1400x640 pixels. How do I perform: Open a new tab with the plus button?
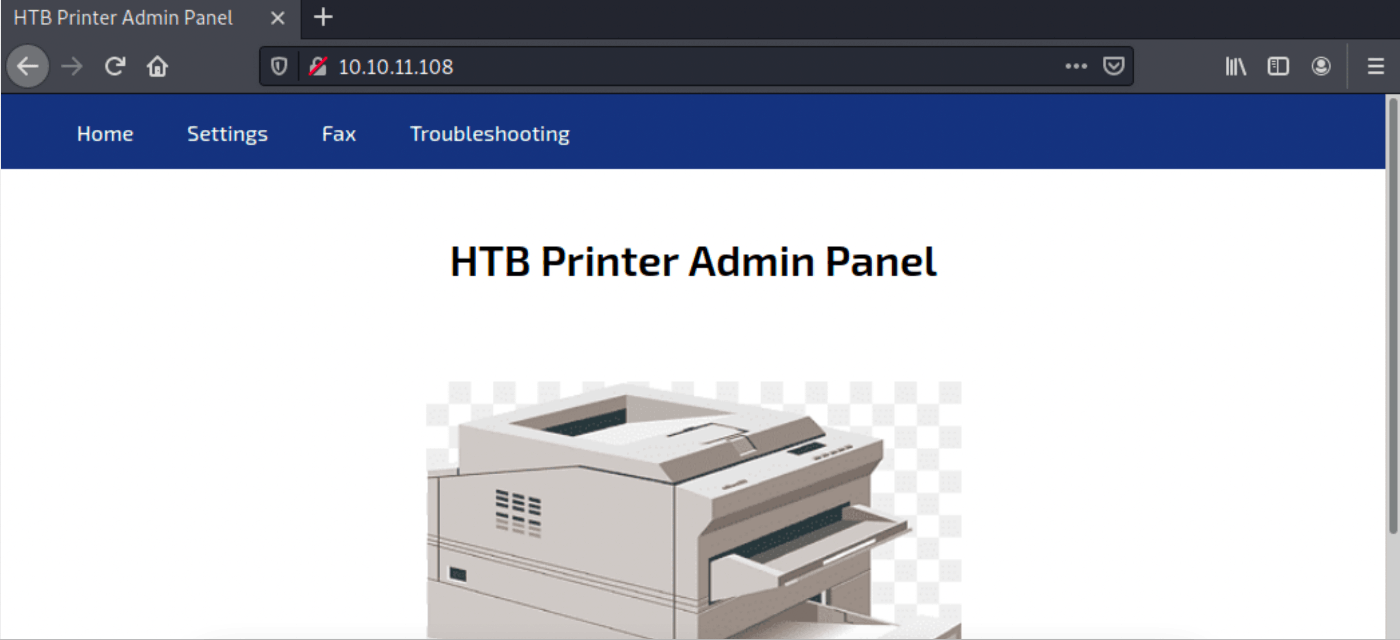coord(323,17)
